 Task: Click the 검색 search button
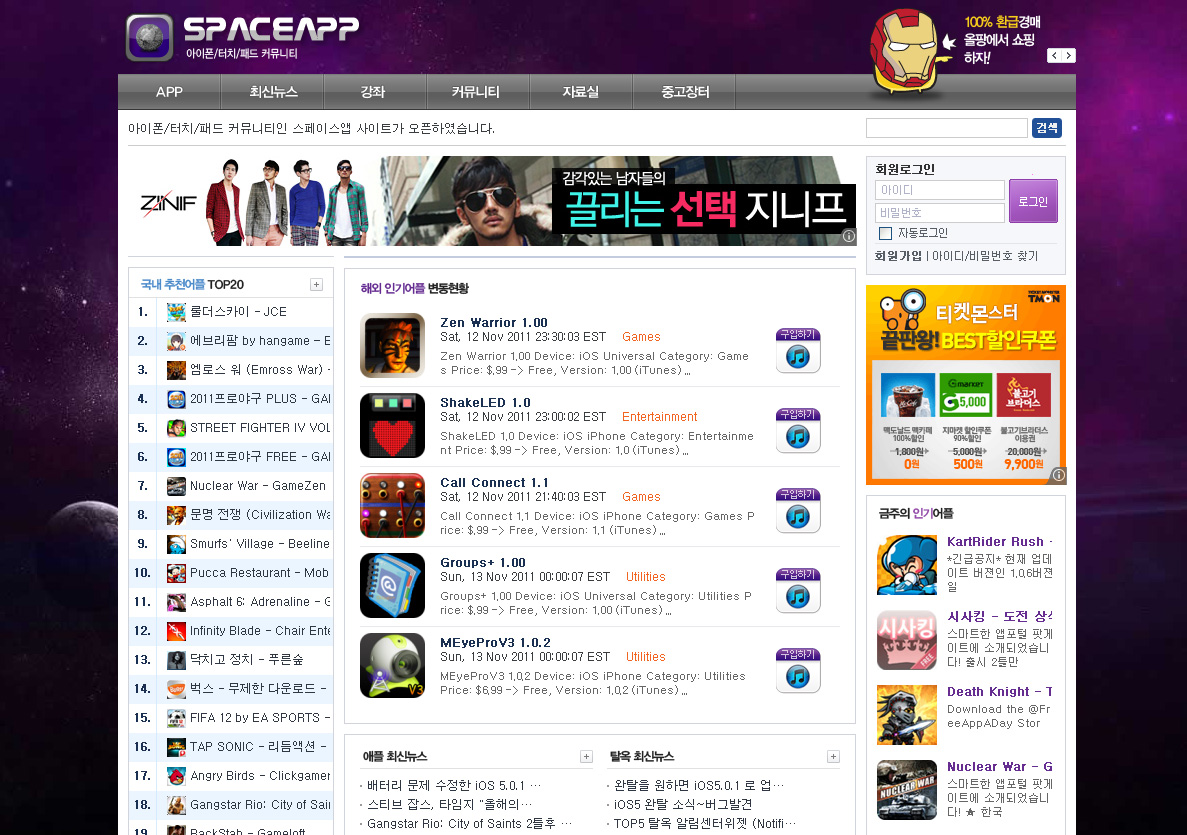(x=1047, y=128)
